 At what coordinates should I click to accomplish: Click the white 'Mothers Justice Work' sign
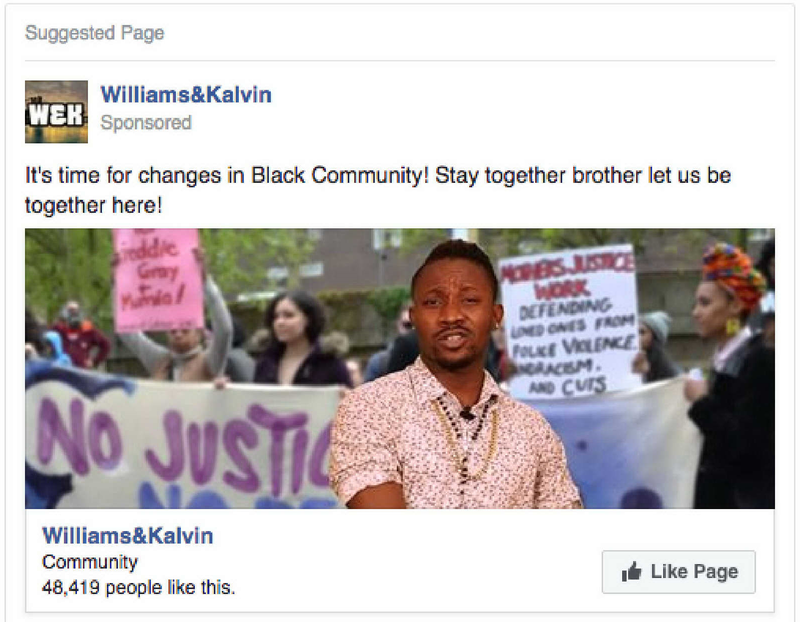pos(569,321)
